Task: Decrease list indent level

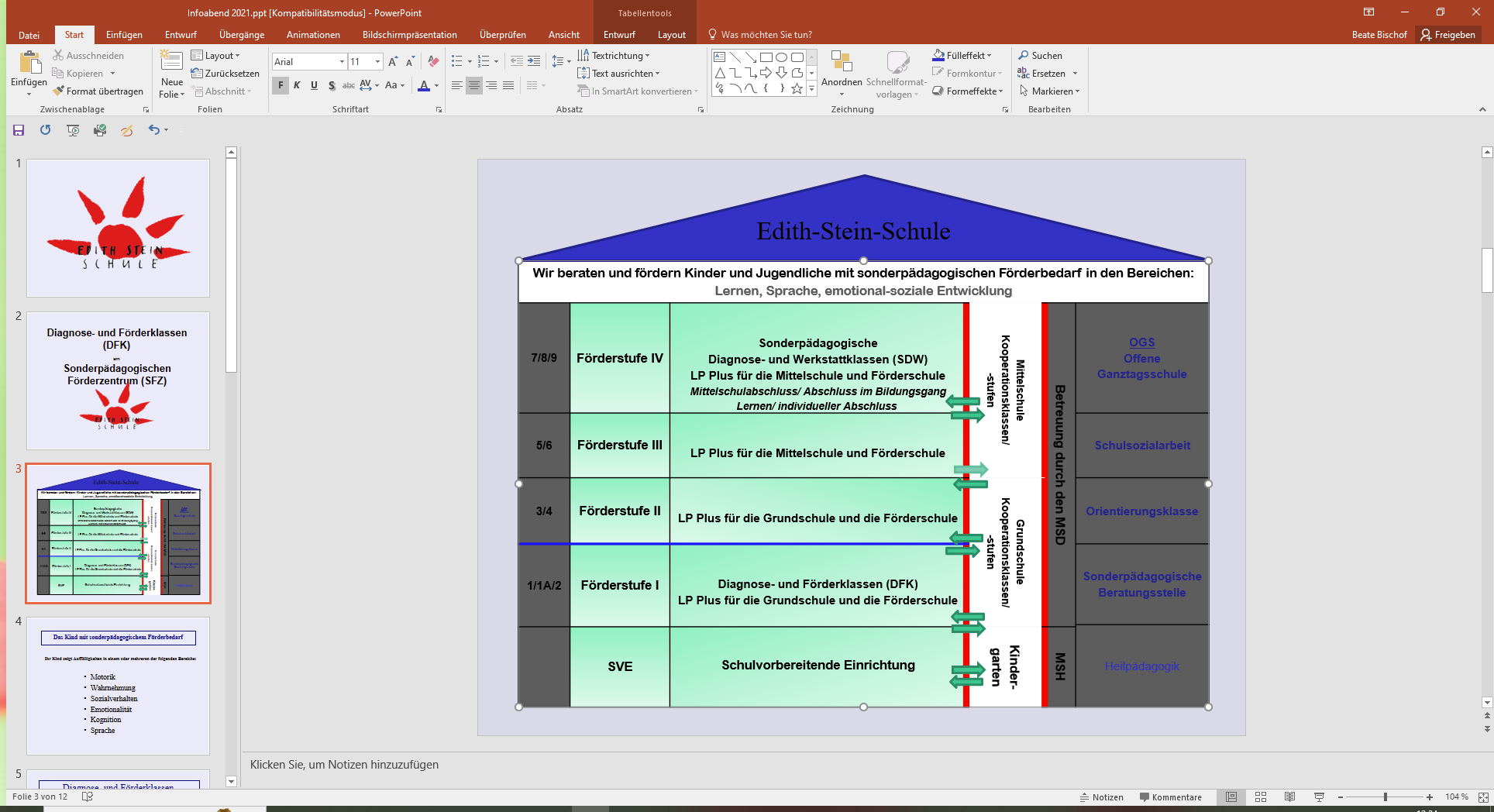Action: coord(517,61)
